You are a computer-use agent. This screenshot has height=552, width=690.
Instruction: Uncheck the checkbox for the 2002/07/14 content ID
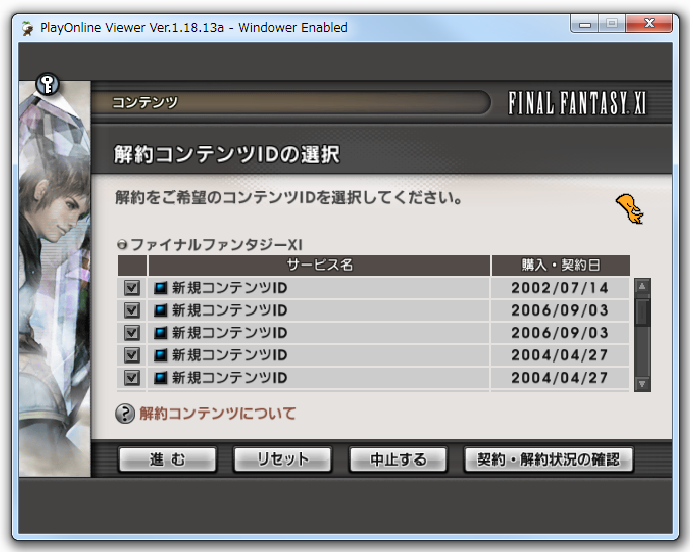(131, 288)
